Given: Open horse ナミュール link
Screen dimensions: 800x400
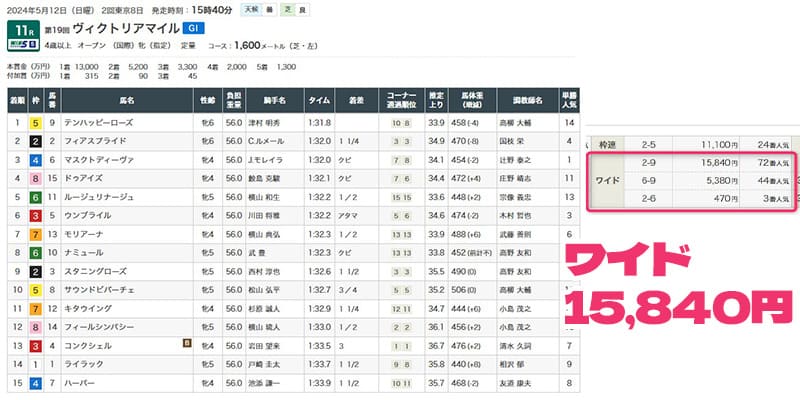Looking at the screenshot, I should pos(84,253).
